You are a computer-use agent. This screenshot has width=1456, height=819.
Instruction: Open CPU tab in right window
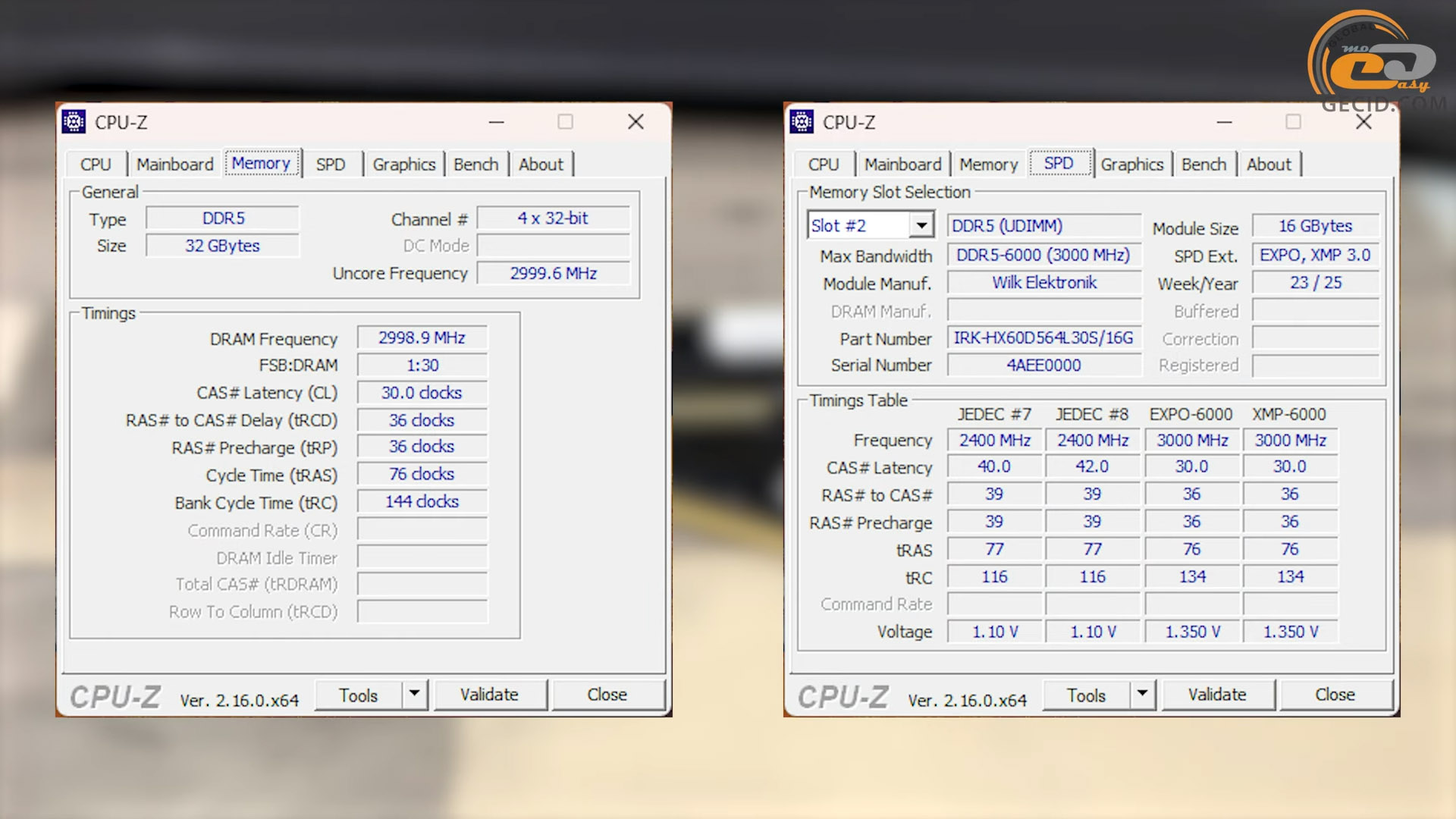824,165
